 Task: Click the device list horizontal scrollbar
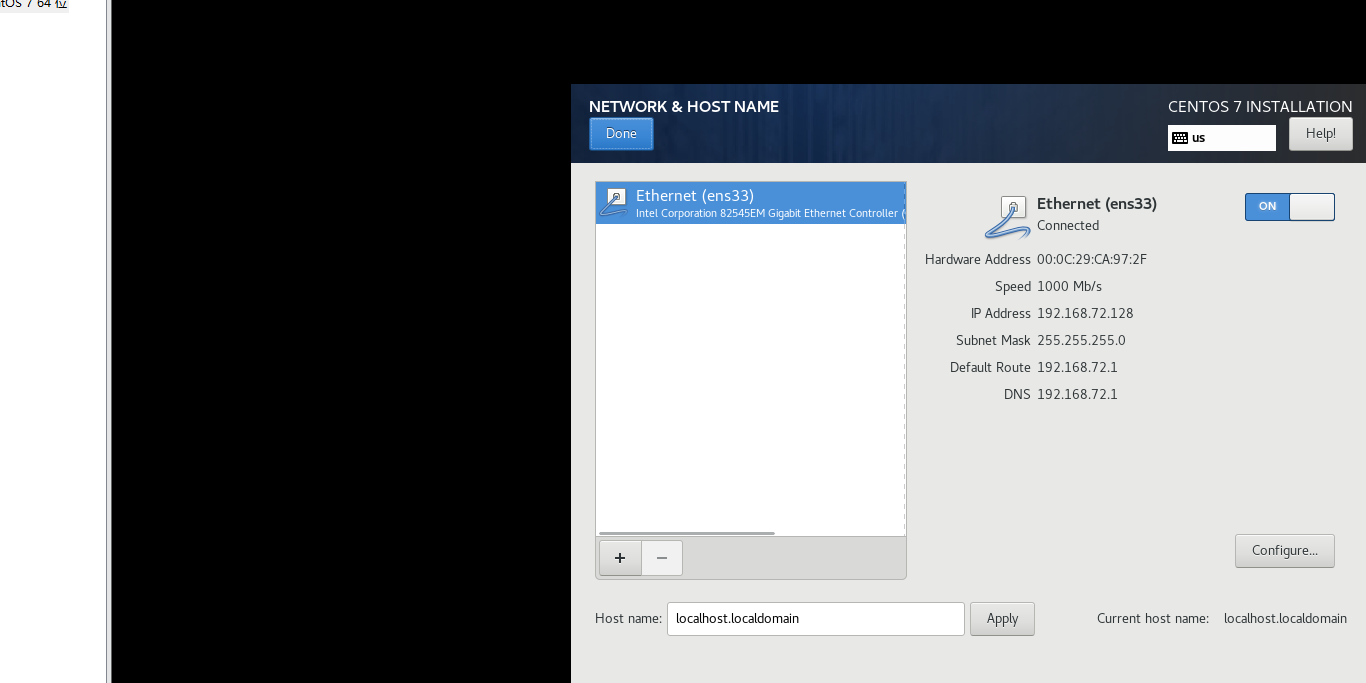686,533
